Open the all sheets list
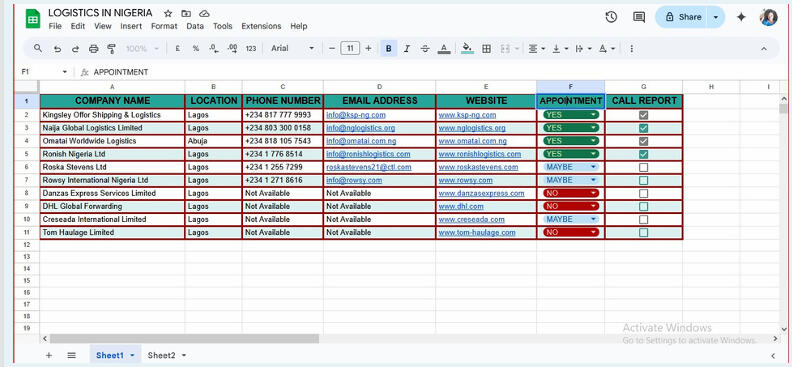This screenshot has width=792, height=367. 71,355
